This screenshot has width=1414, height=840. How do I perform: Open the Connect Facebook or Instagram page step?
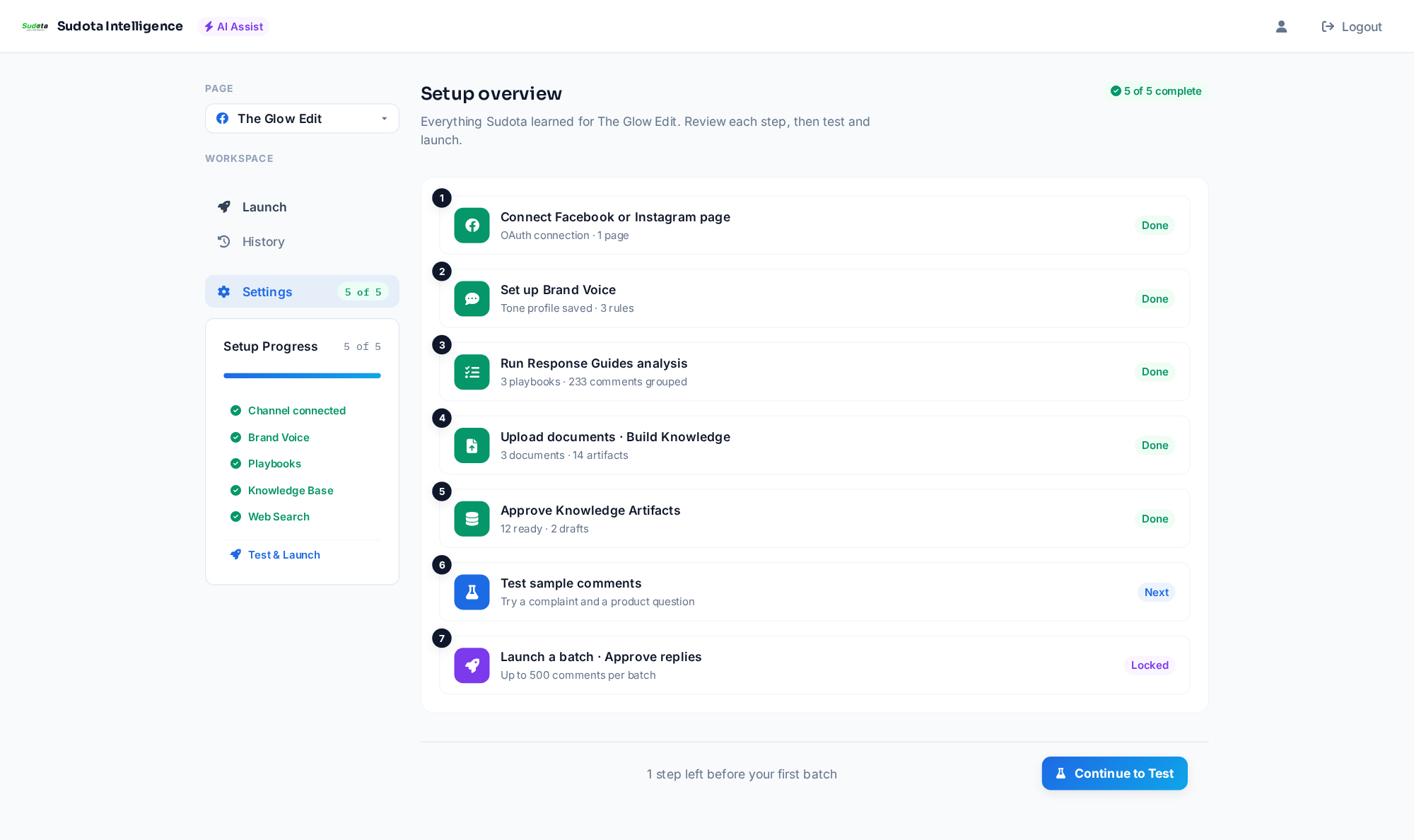point(814,225)
